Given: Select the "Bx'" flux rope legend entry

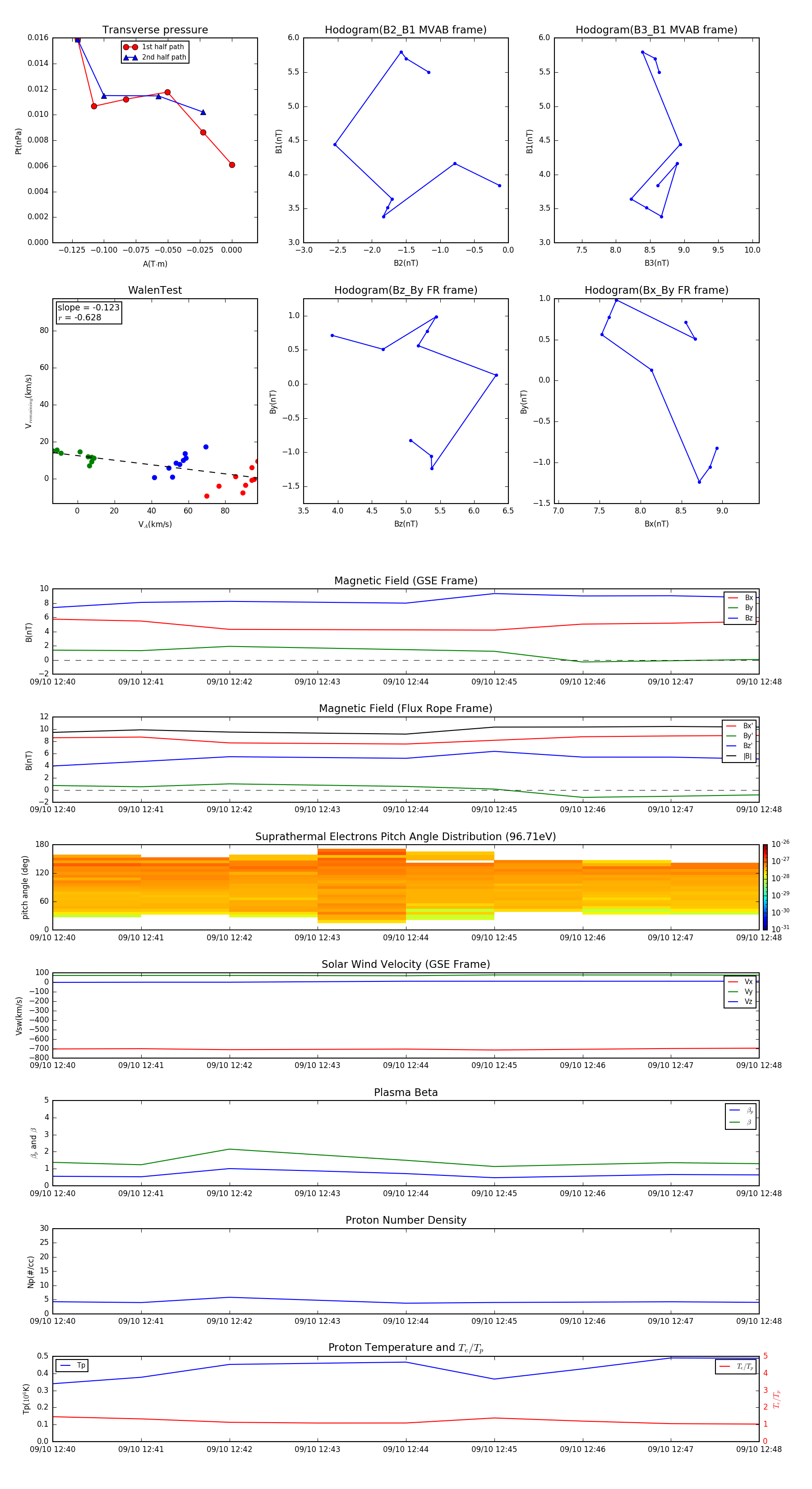Looking at the screenshot, I should (x=740, y=726).
